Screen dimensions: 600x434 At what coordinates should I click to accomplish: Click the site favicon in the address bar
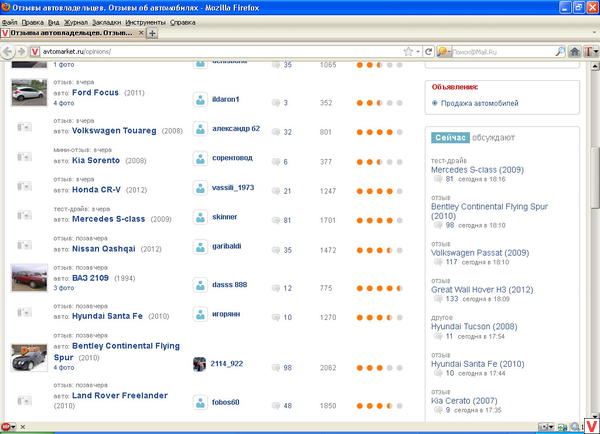coord(35,51)
